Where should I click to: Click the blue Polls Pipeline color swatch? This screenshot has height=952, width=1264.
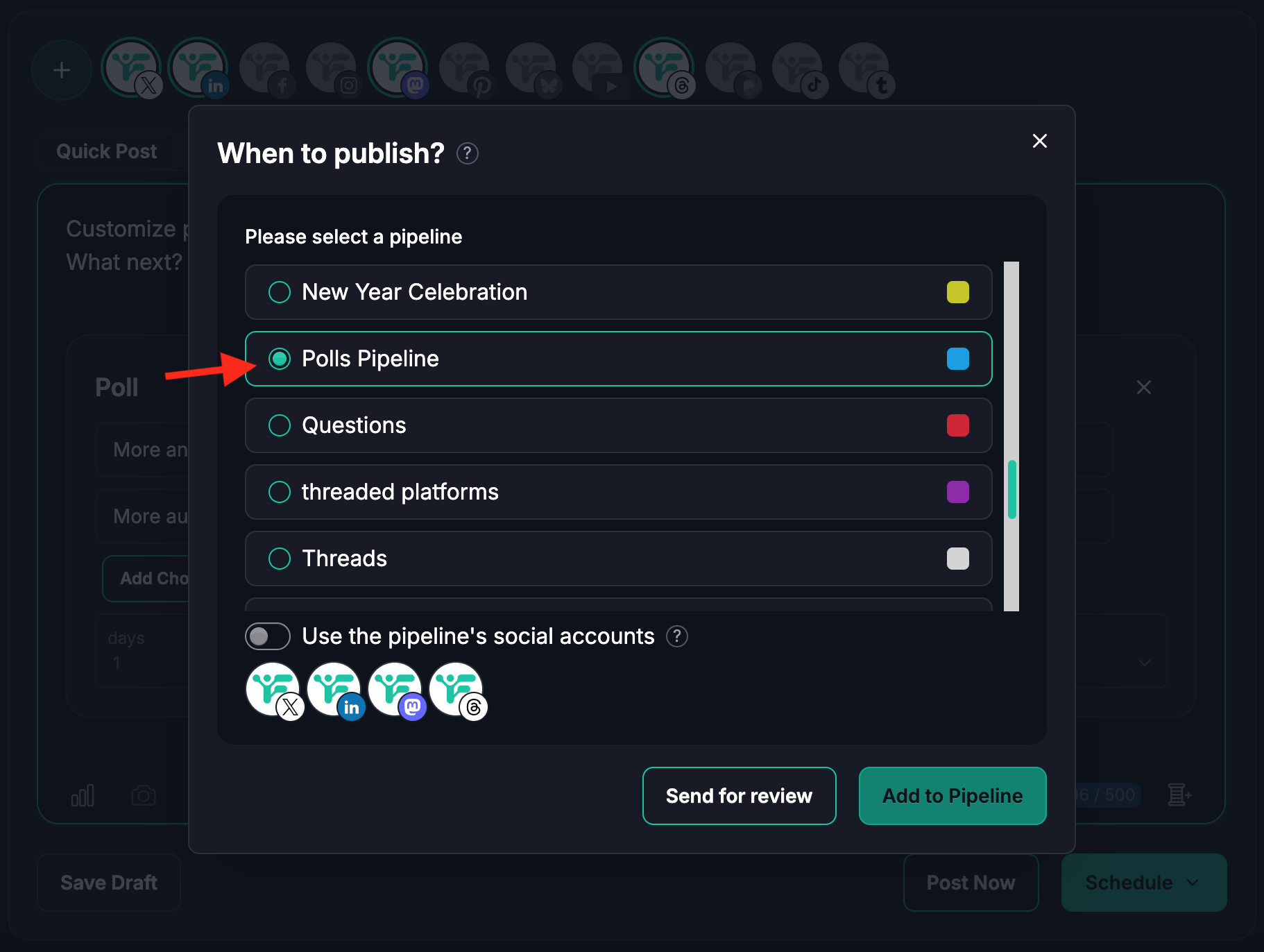(x=957, y=359)
